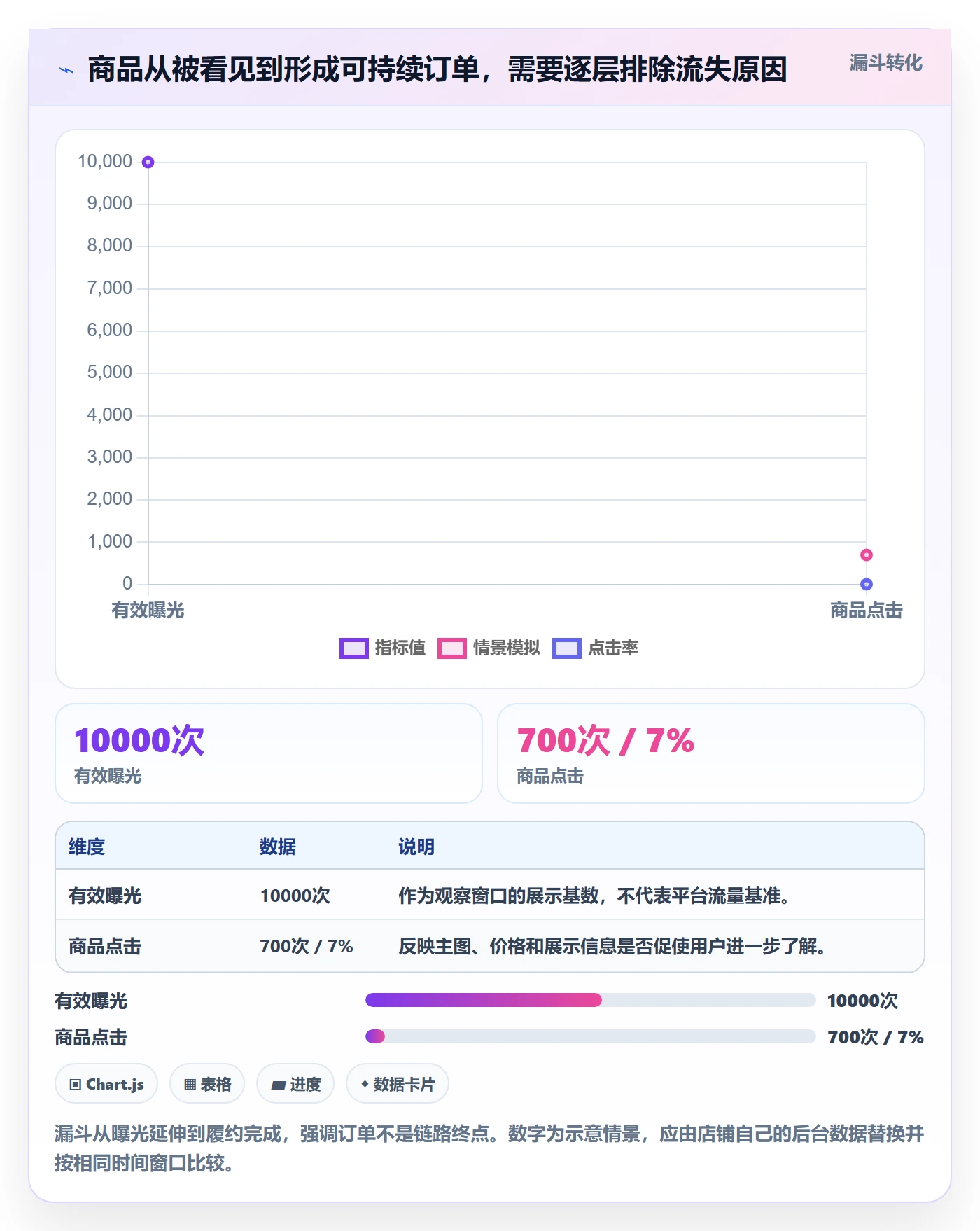Click the 商品点击 x-axis label
980x1231 pixels.
coord(866,611)
